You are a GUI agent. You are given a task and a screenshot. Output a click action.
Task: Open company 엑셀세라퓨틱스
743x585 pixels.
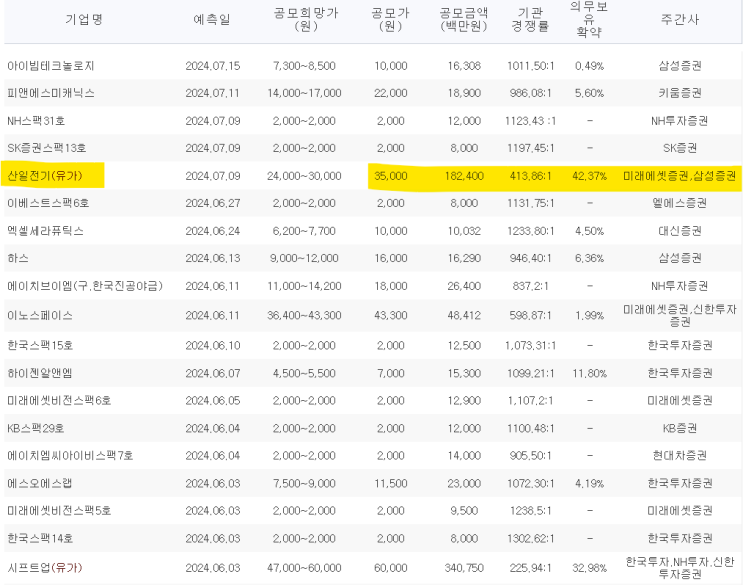tap(45, 231)
